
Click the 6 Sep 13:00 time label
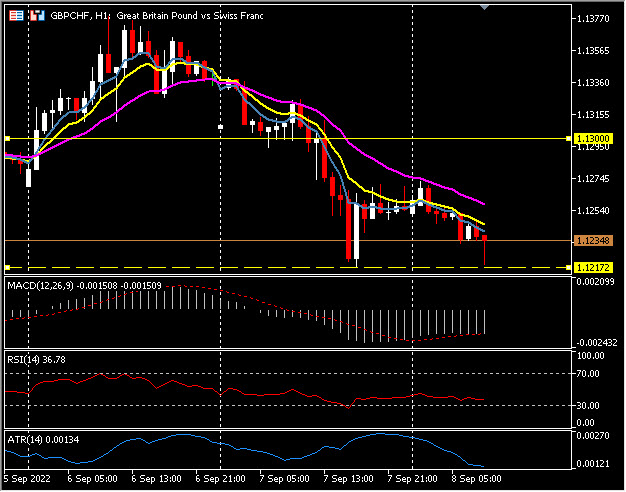[153, 479]
